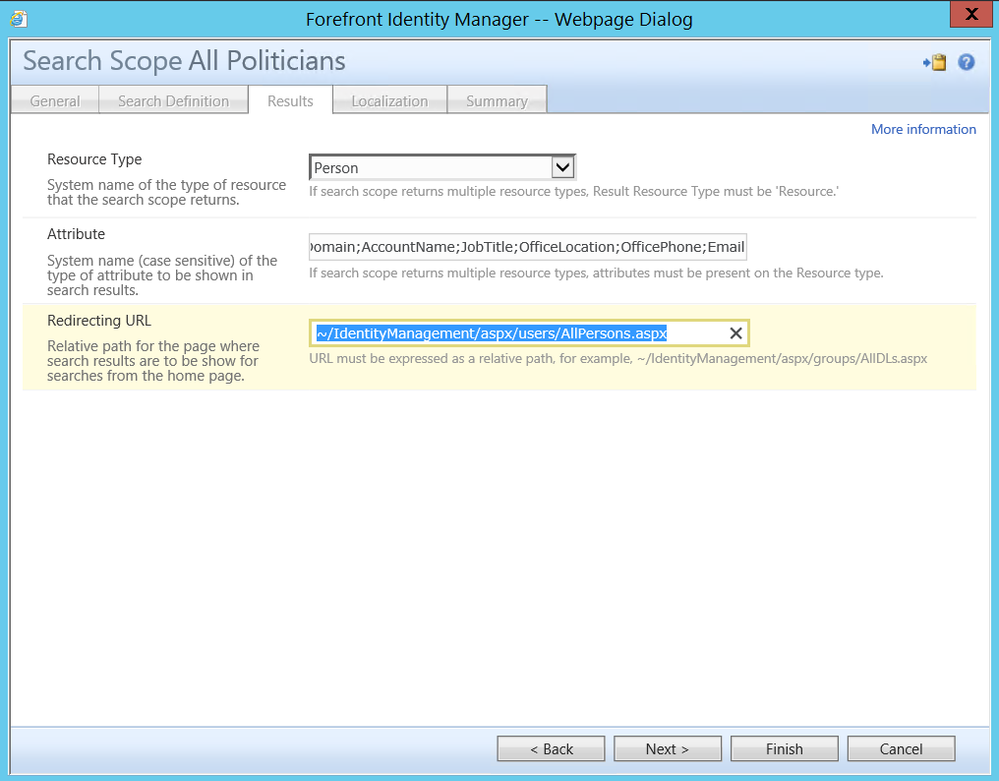Image resolution: width=999 pixels, height=781 pixels.
Task: Click the clipboard export icon near help
Action: pos(935,62)
